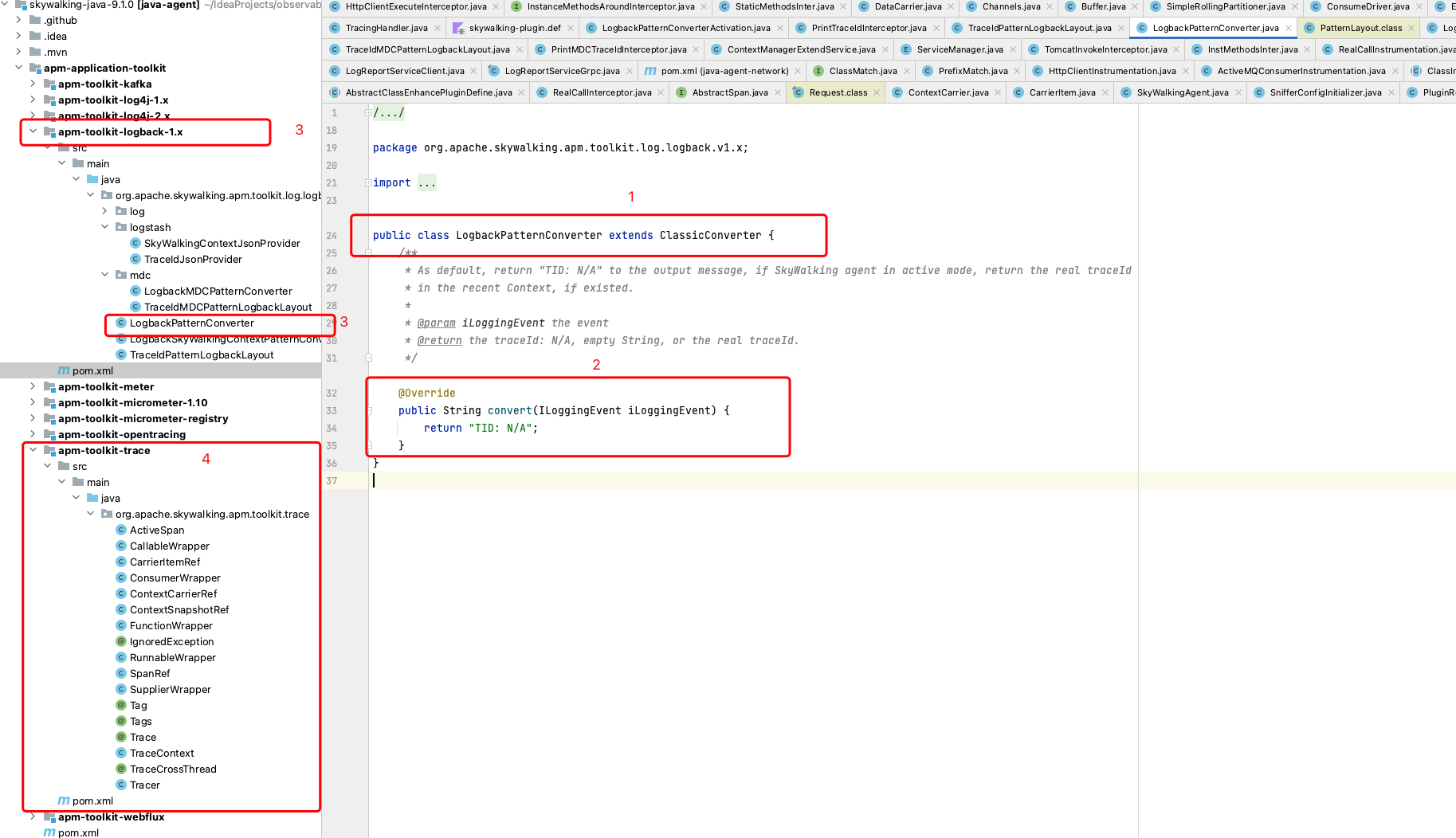The height and width of the screenshot is (838, 1456).
Task: Collapse the apm-toolkit-trace module
Action: pyautogui.click(x=33, y=450)
